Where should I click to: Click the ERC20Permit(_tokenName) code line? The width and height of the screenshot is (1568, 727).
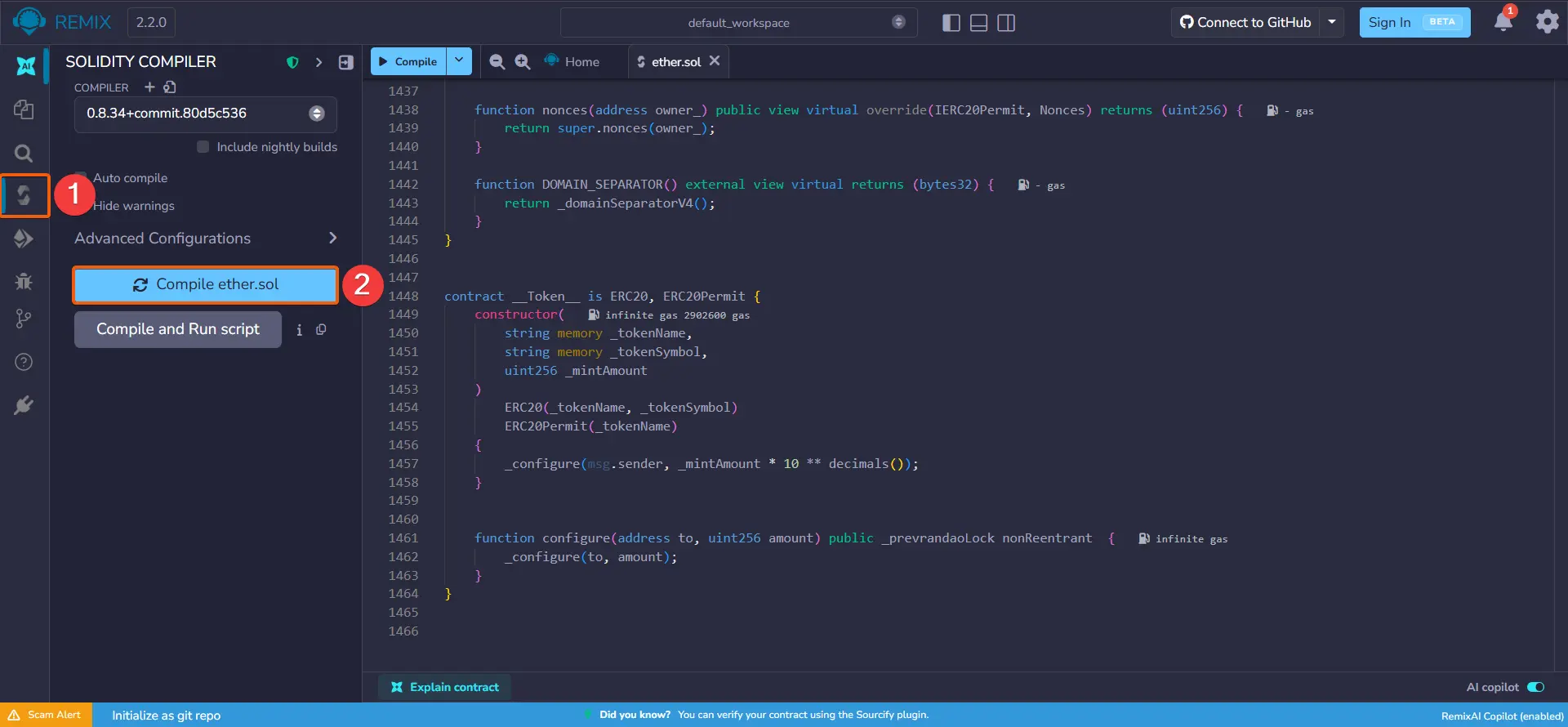click(x=590, y=426)
